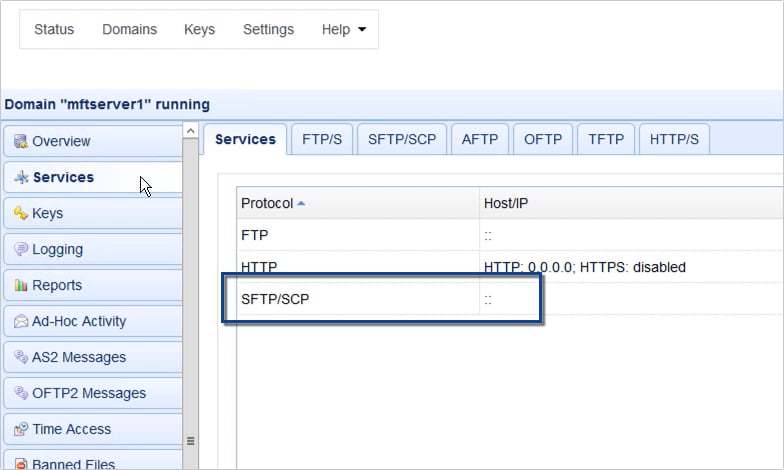Click the Overview icon in sidebar
The image size is (784, 470).
click(20, 142)
